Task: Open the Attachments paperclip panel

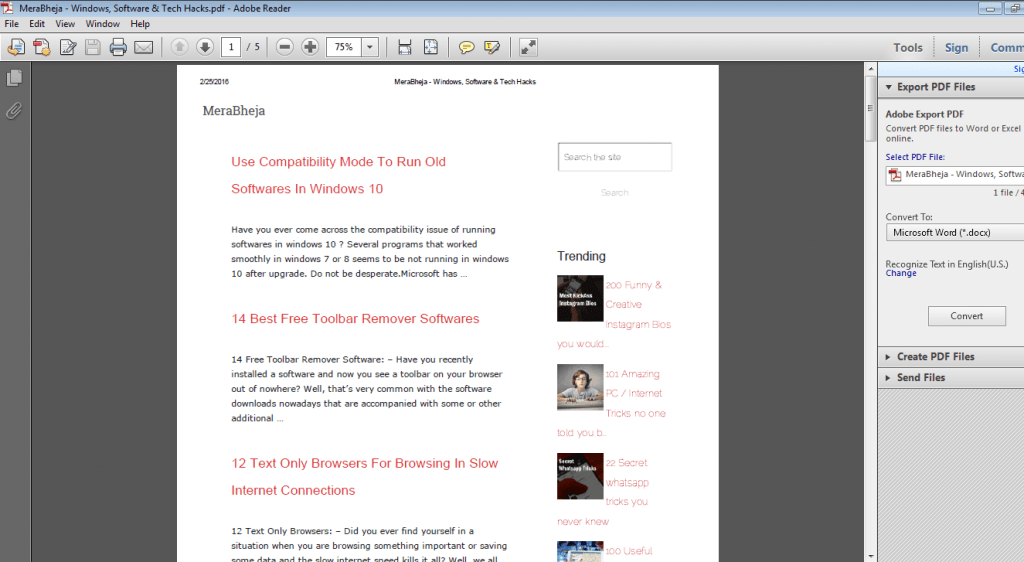Action: pyautogui.click(x=14, y=110)
